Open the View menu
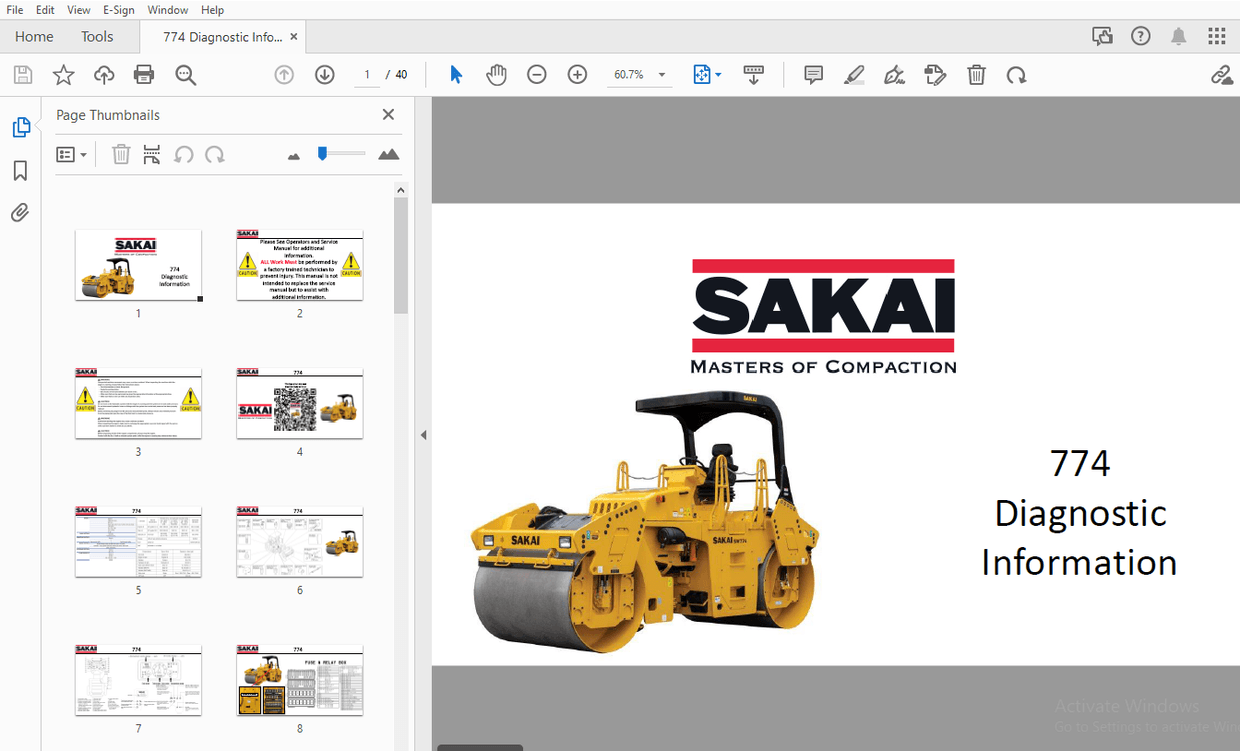Screen dimensions: 1240x751 coord(78,10)
